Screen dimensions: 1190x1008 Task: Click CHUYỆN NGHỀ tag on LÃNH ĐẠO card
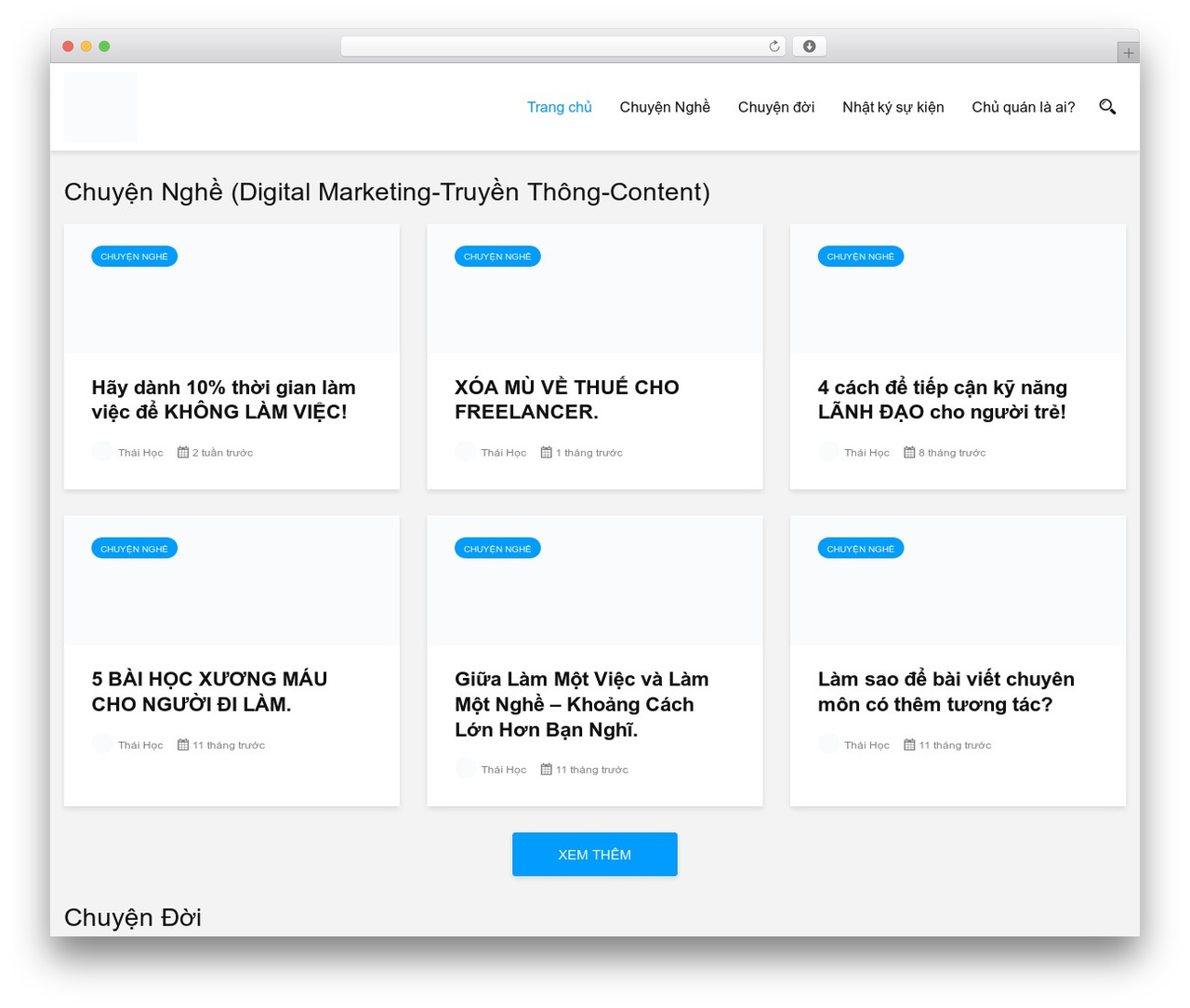pos(861,257)
